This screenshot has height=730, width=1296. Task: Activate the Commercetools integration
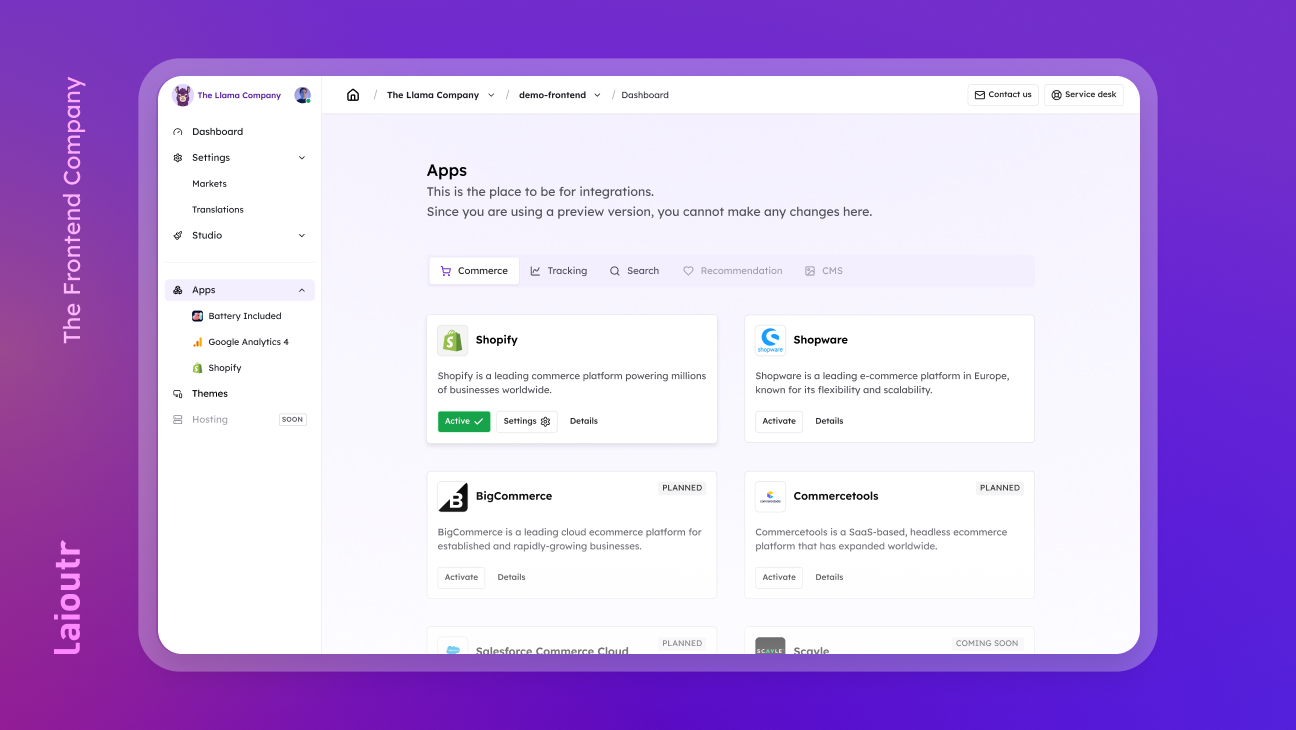(779, 577)
